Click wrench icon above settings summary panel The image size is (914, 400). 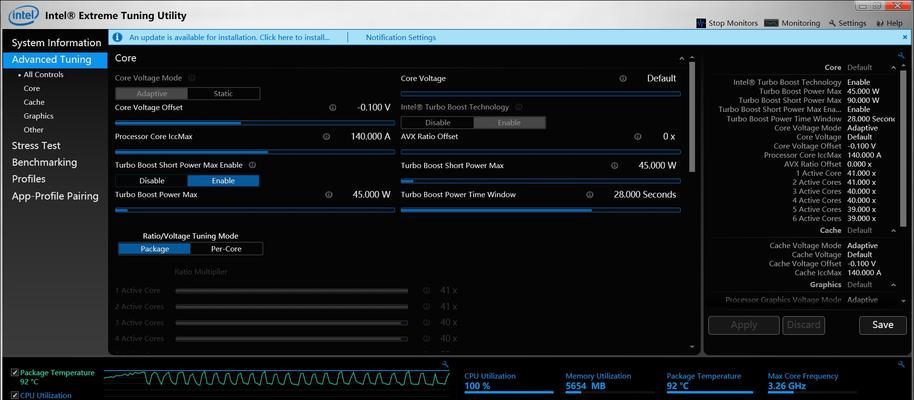point(901,56)
